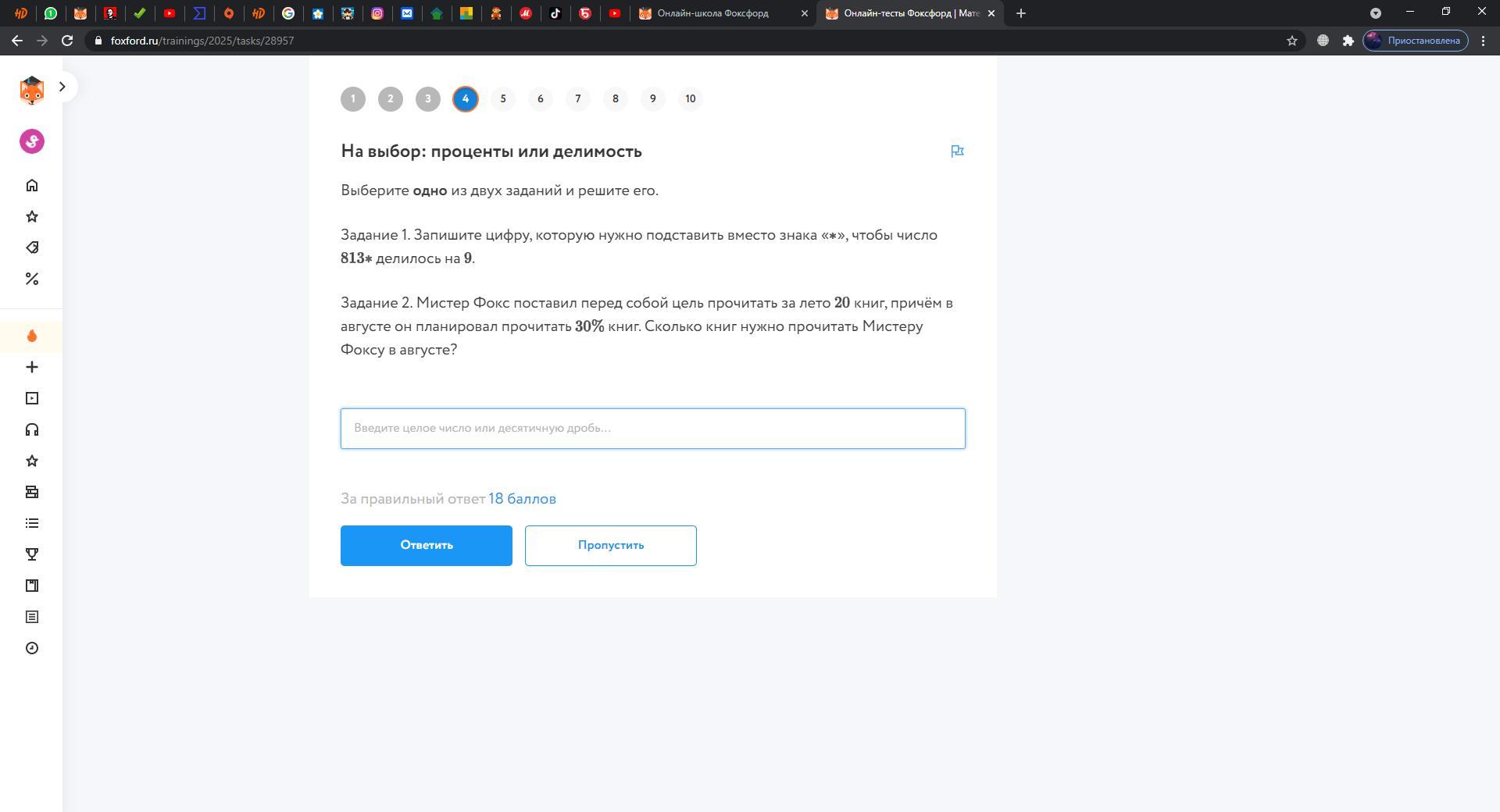The width and height of the screenshot is (1500, 812).
Task: Click the price tag sidebar icon
Action: pos(32,248)
